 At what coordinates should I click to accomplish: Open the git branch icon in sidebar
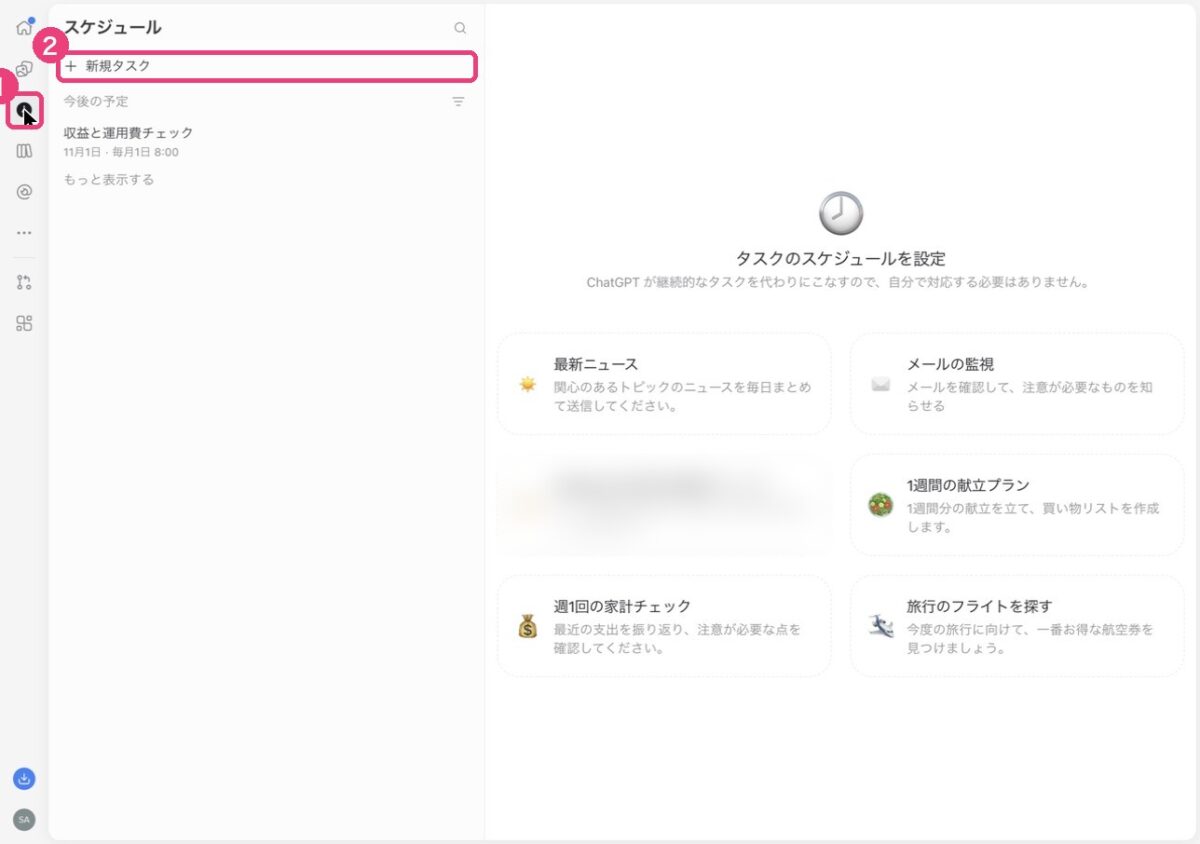point(24,282)
